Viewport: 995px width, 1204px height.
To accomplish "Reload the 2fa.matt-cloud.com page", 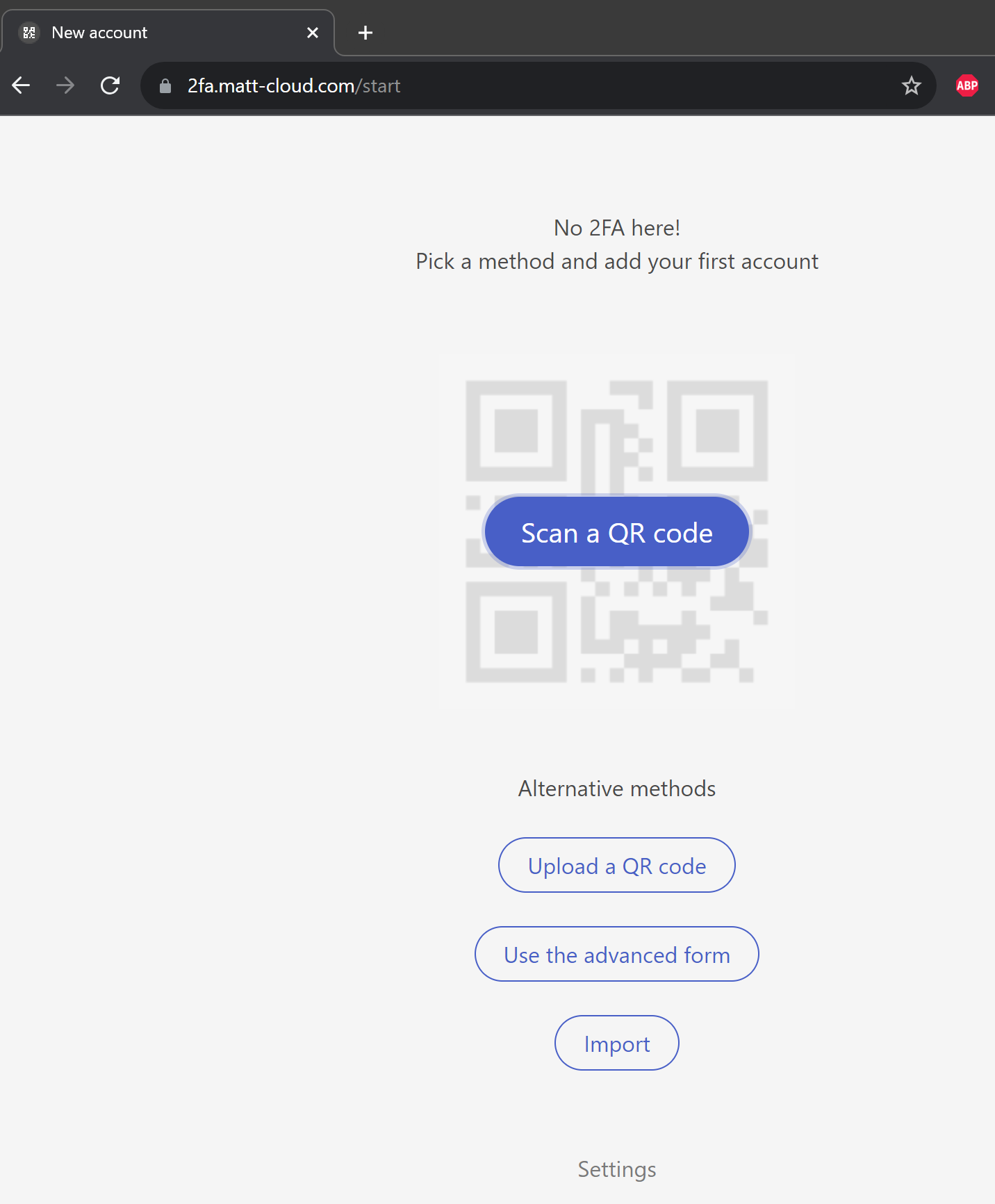I will (110, 85).
